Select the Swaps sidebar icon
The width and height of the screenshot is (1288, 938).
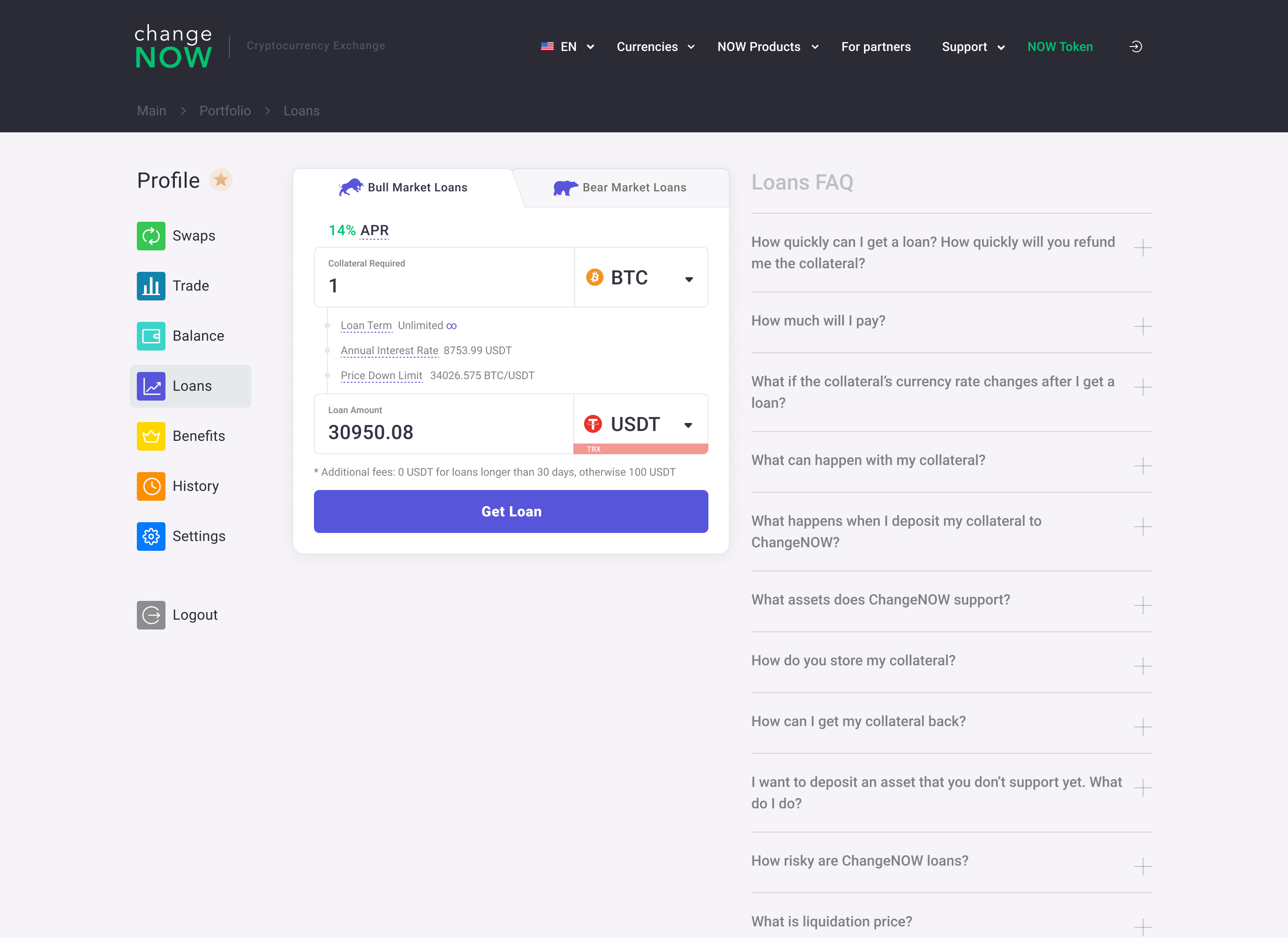click(151, 236)
